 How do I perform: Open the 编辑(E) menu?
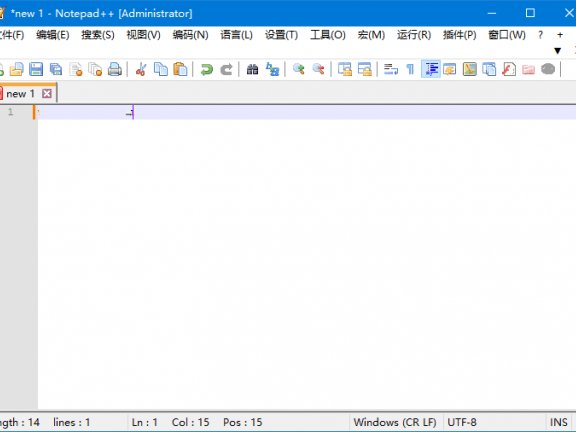coord(53,35)
